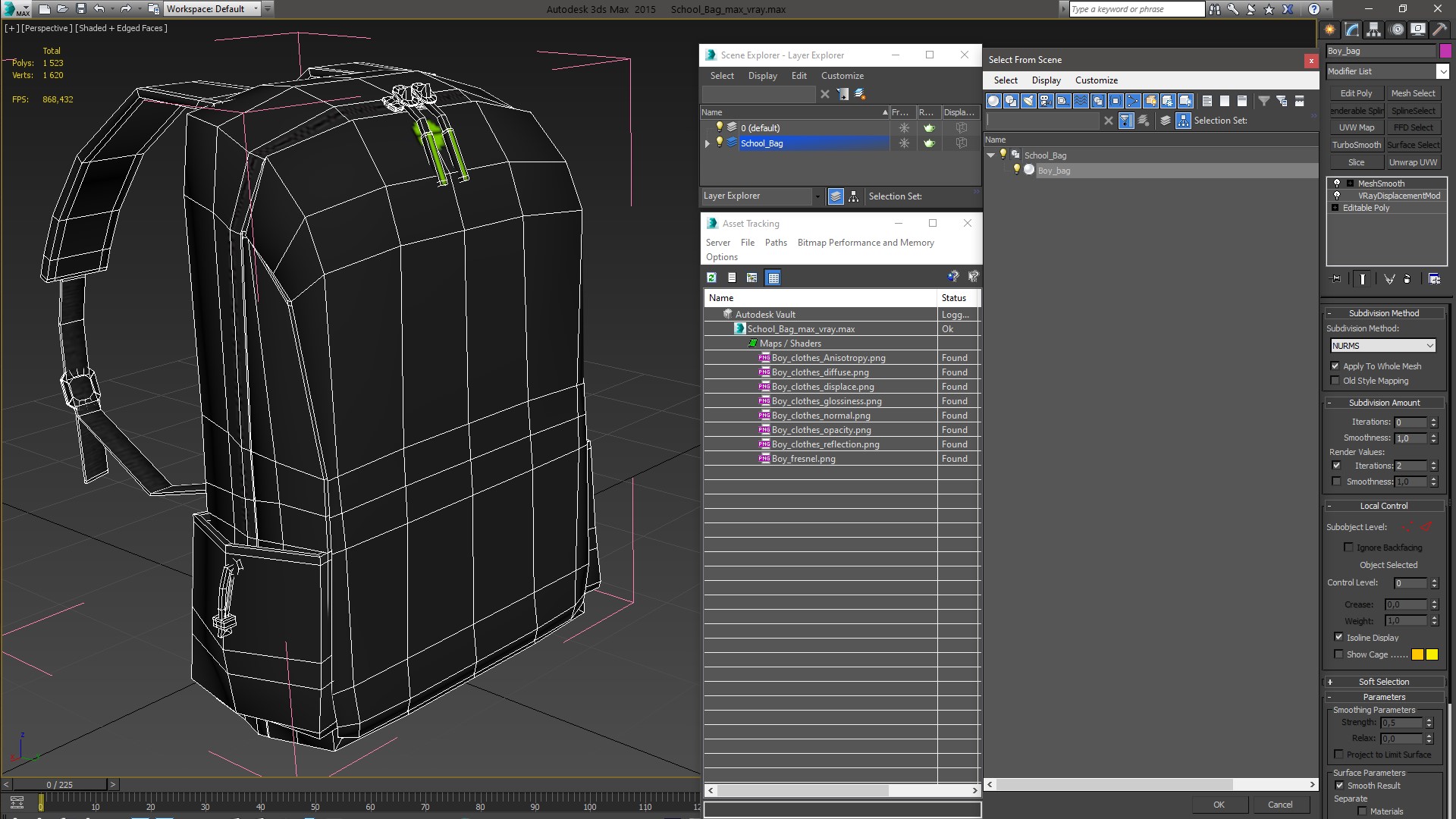Toggle MeshSmooth modifier lightbulb in stack
The width and height of the screenshot is (1456, 819).
point(1337,184)
